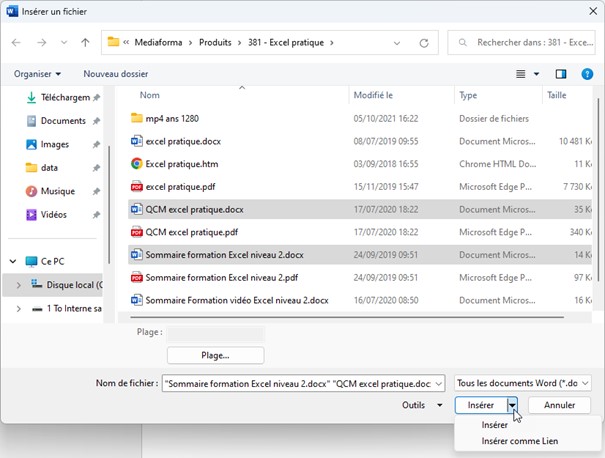Click the Nom de fichier input field
This screenshot has width=605, height=458.
click(302, 383)
